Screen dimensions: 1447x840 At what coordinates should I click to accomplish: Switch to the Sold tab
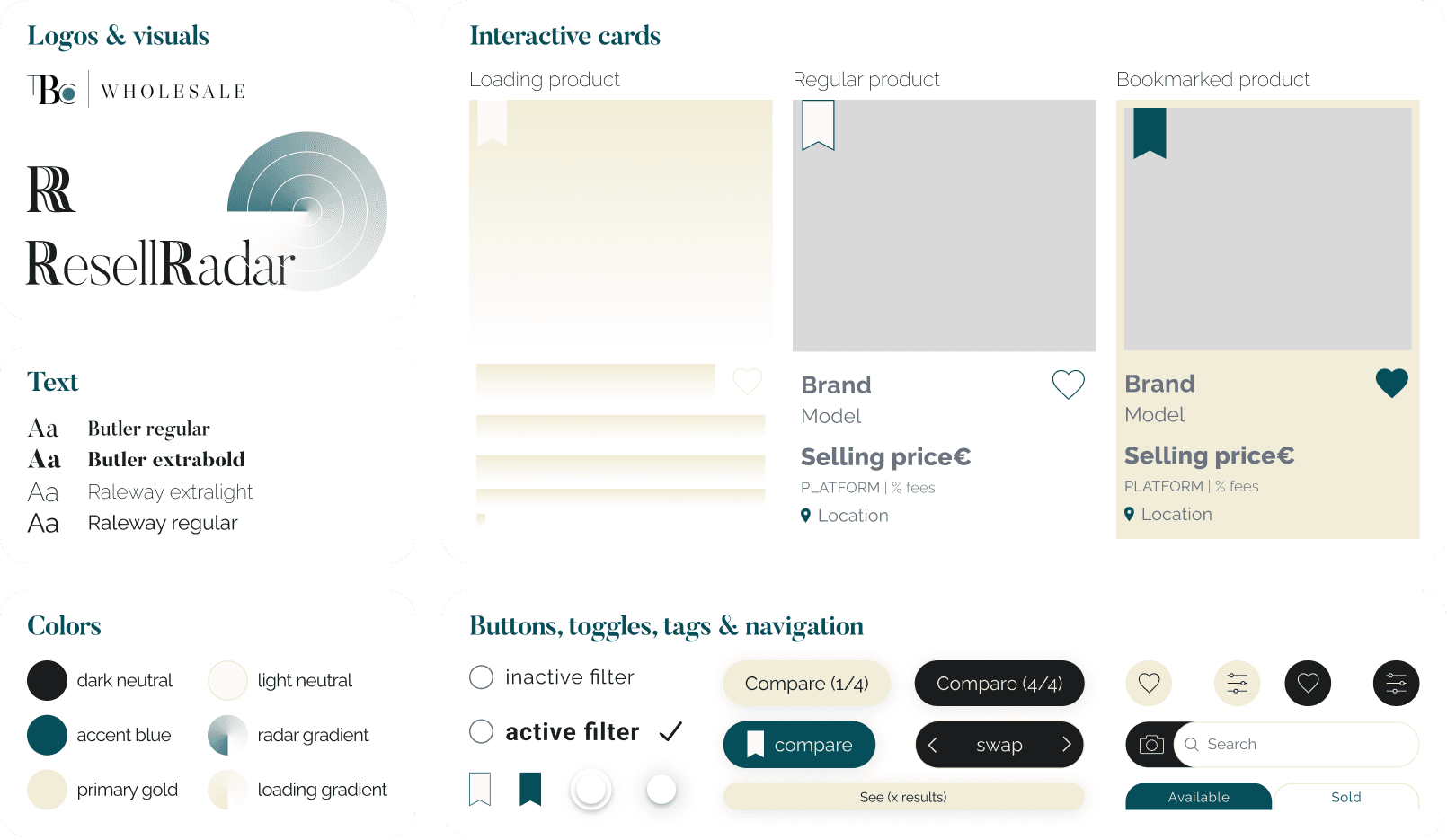[1345, 797]
